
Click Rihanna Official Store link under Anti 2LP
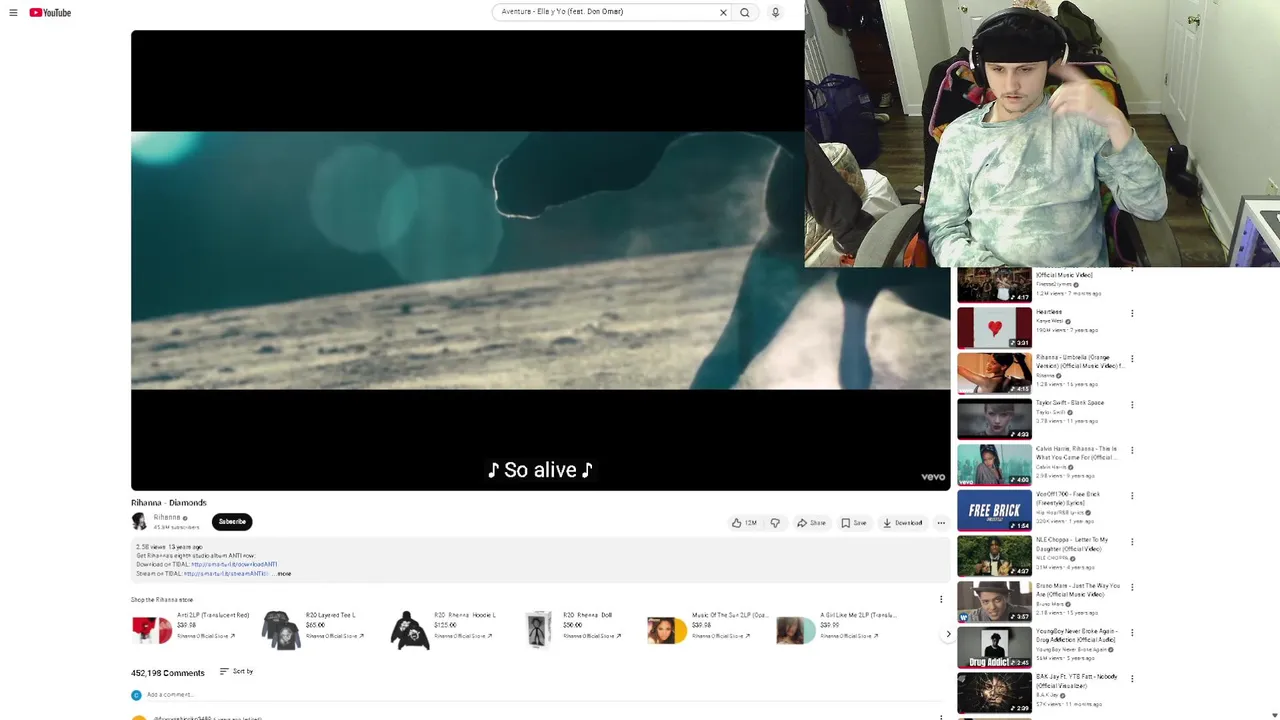tap(206, 636)
